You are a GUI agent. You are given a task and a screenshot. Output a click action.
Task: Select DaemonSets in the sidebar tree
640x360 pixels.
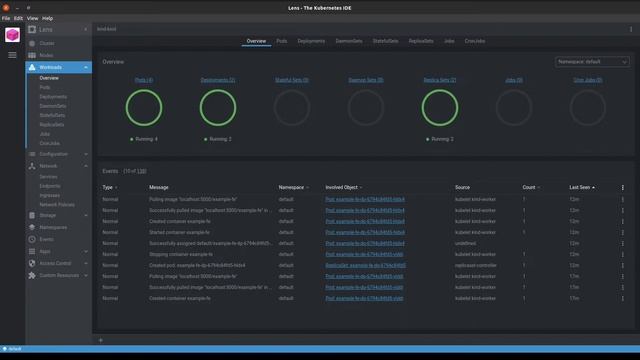[x=53, y=106]
